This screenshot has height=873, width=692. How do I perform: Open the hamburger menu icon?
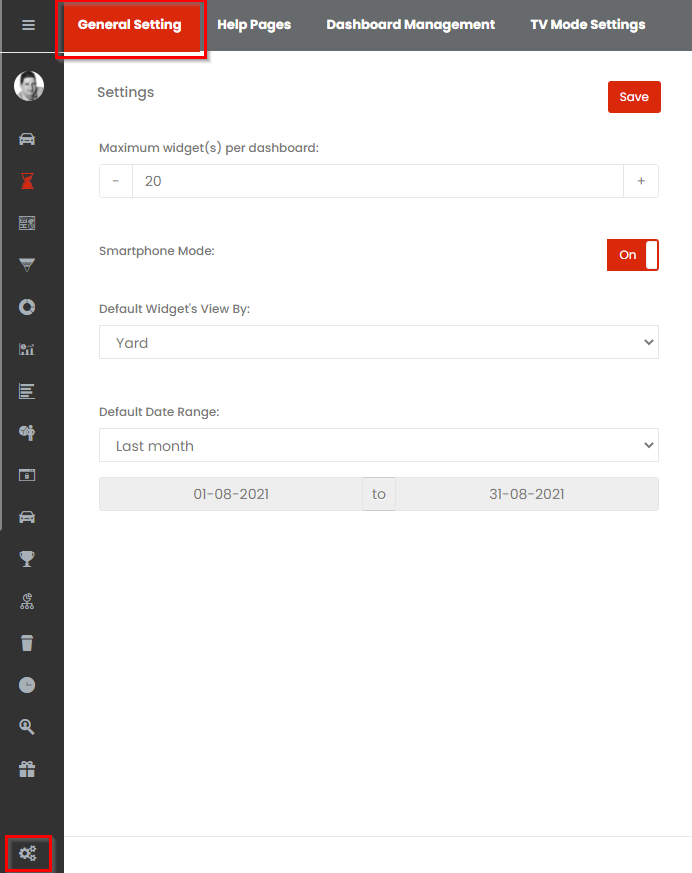28,25
